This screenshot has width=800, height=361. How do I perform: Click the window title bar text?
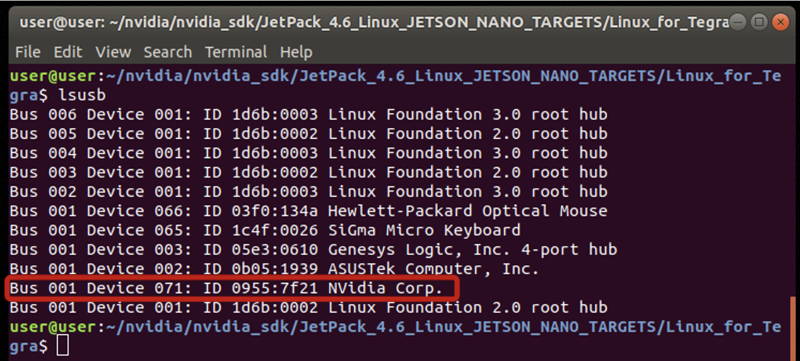[x=373, y=23]
